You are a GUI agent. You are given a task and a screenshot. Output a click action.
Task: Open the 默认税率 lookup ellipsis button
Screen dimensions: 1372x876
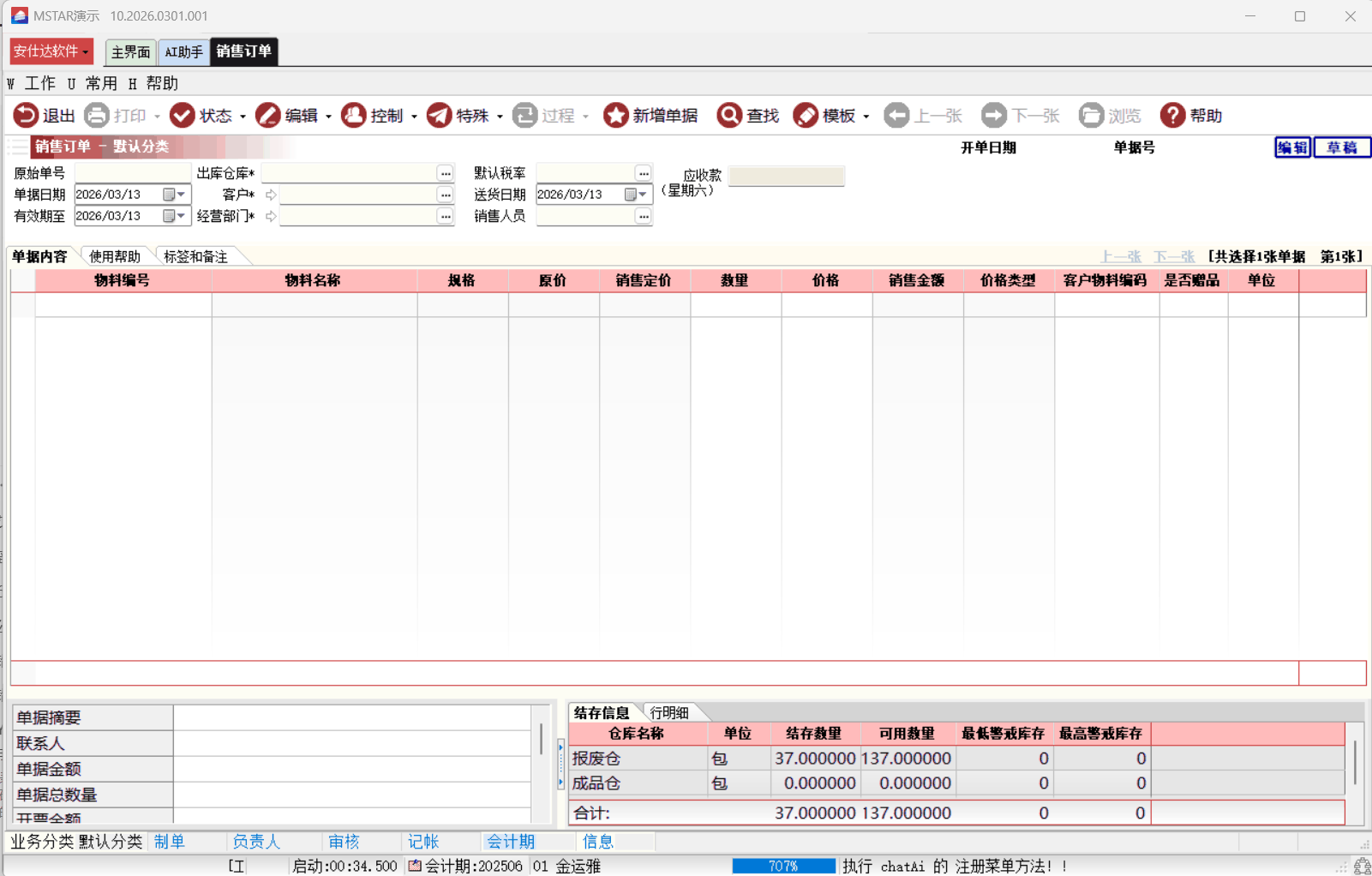[x=644, y=173]
